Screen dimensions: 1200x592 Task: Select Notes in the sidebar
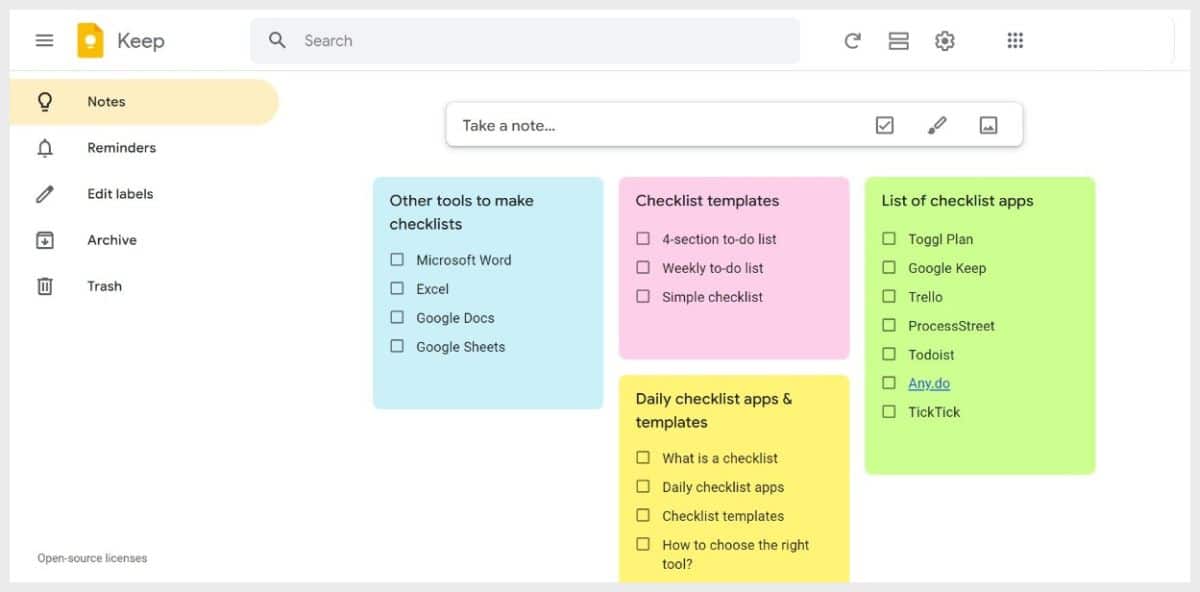[x=105, y=101]
